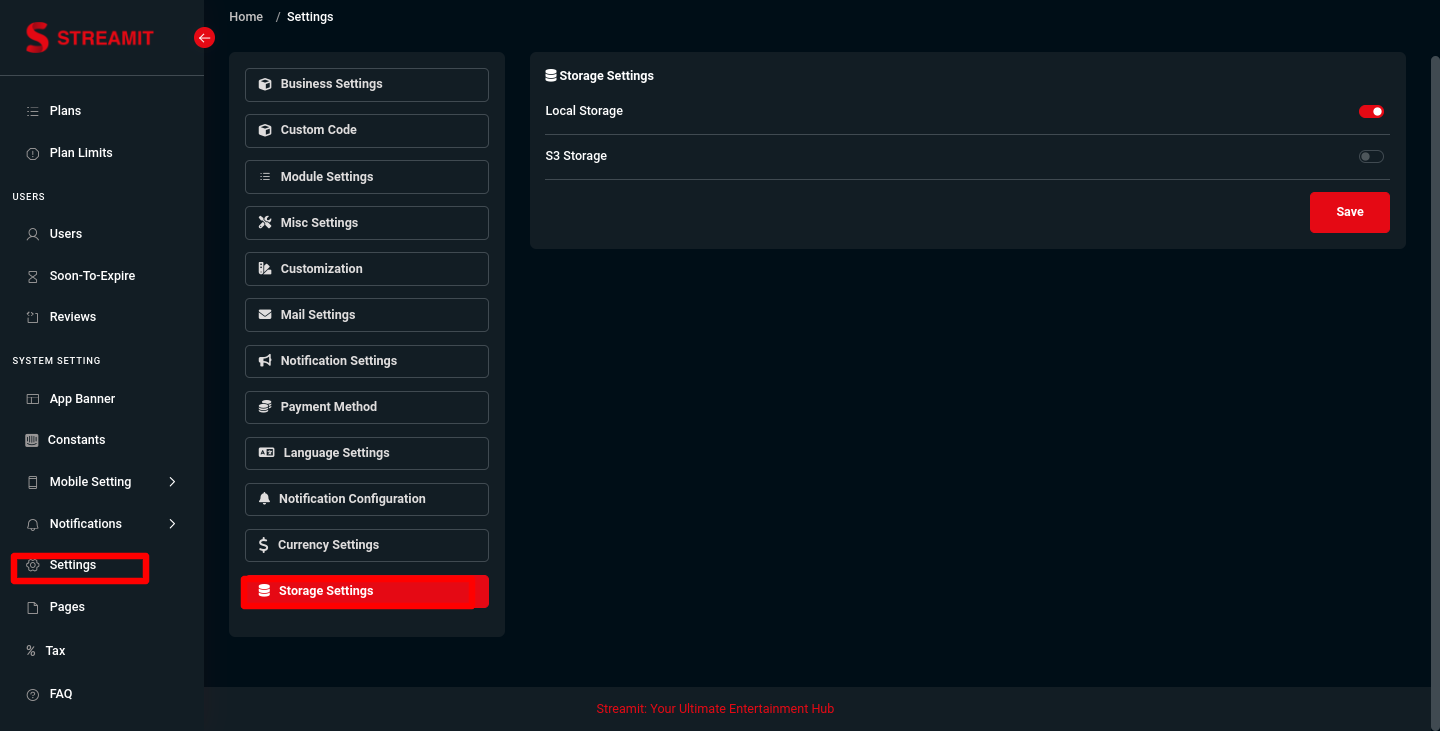1440x731 pixels.
Task: Open the Notification Configuration tab
Action: point(367,499)
